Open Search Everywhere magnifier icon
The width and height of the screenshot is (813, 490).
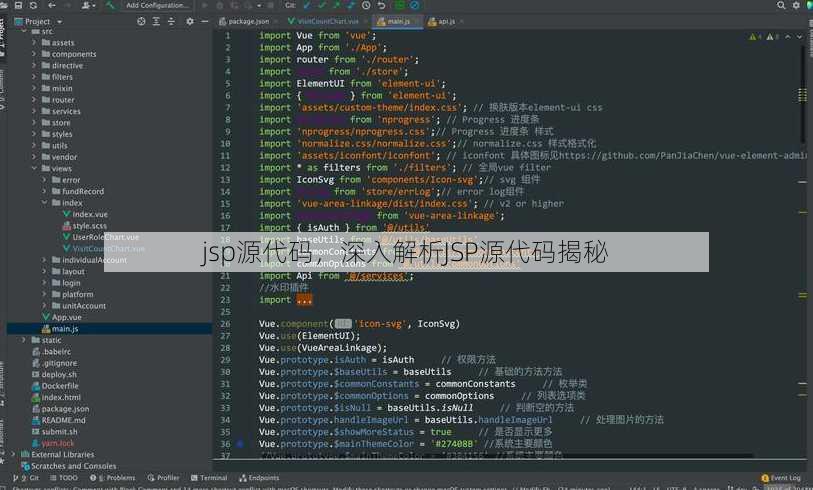coord(781,5)
